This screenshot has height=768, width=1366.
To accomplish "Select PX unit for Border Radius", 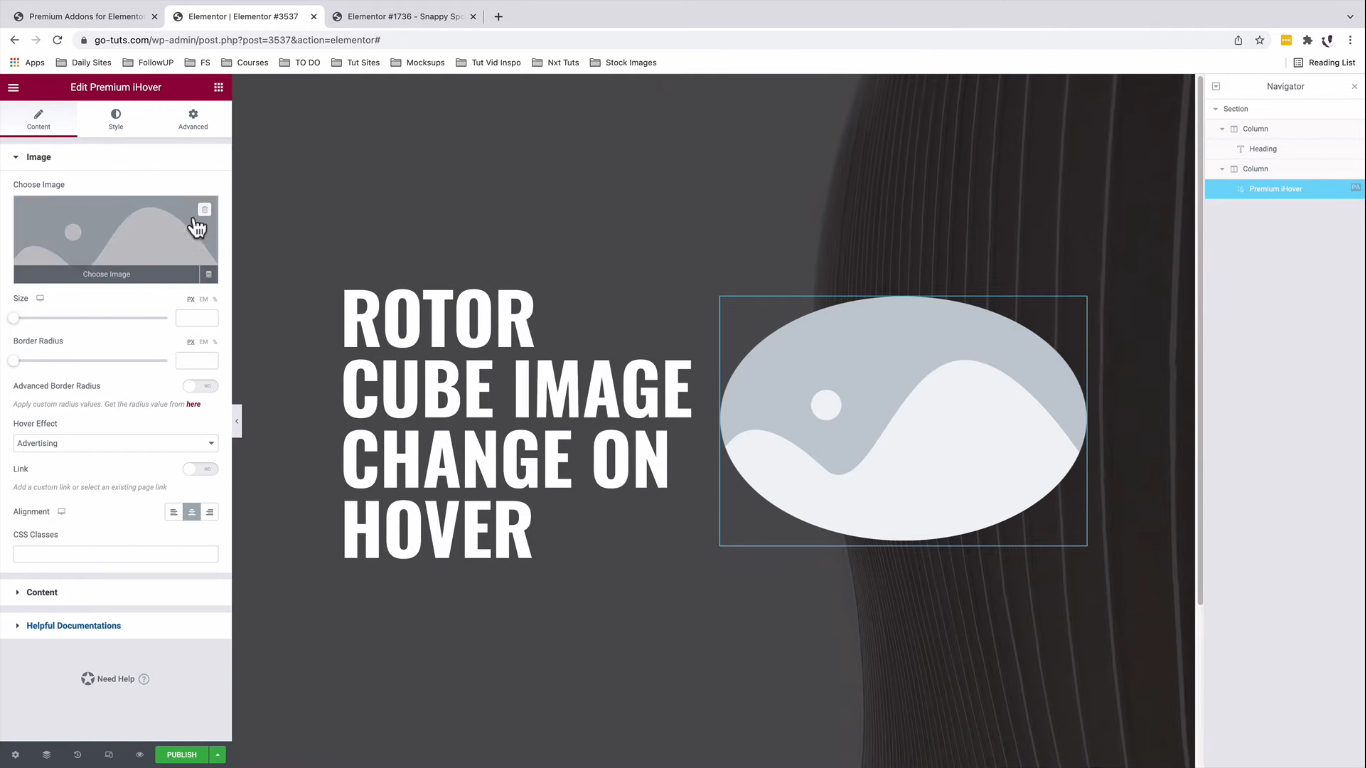I will (191, 342).
